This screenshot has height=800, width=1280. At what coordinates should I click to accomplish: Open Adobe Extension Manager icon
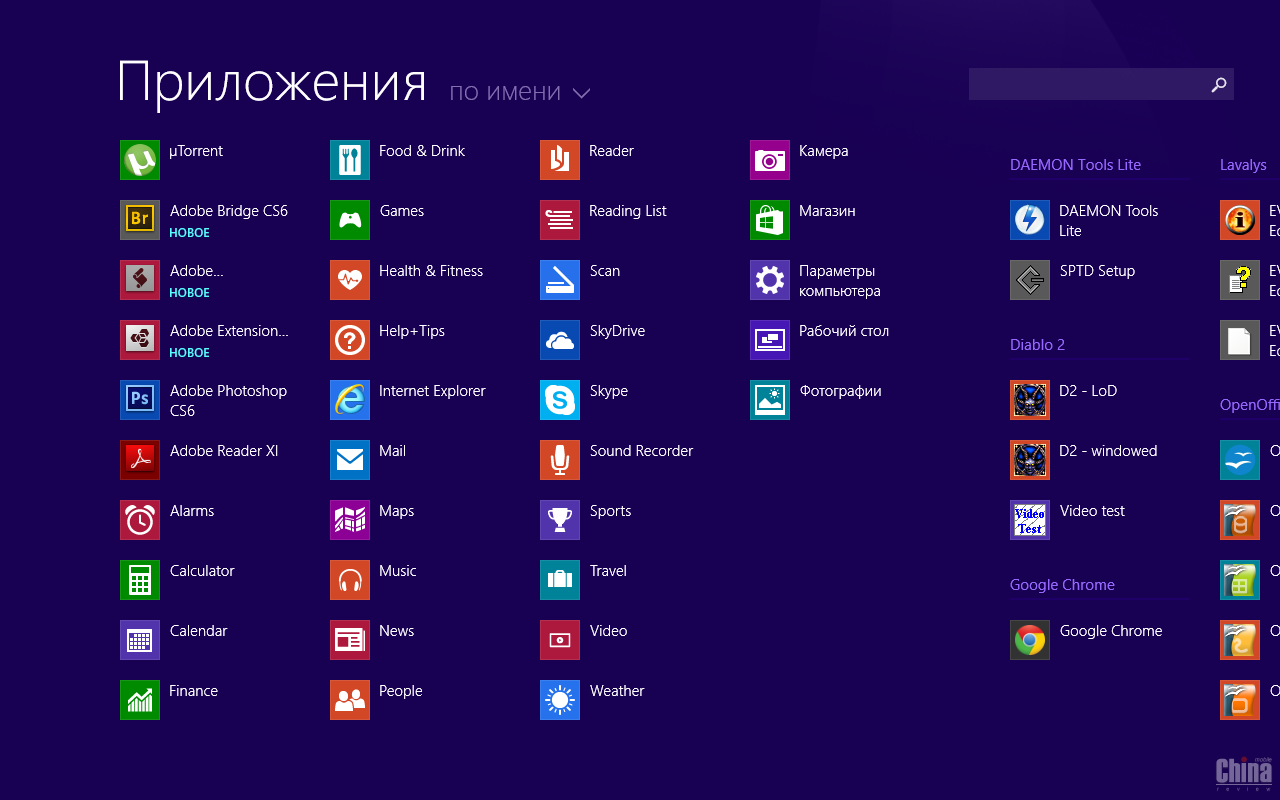coord(140,340)
